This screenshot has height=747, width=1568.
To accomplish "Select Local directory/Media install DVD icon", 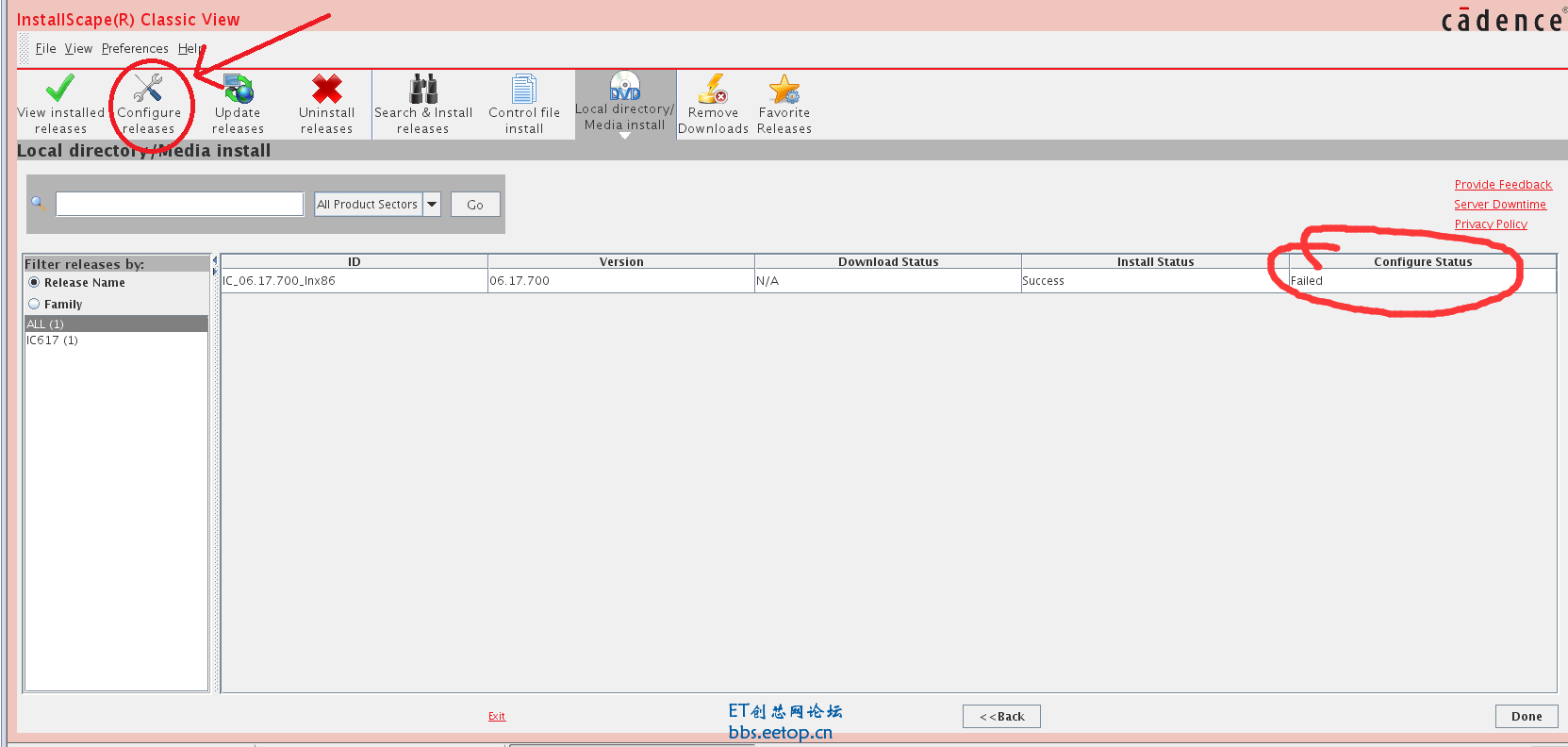I will pos(624,86).
